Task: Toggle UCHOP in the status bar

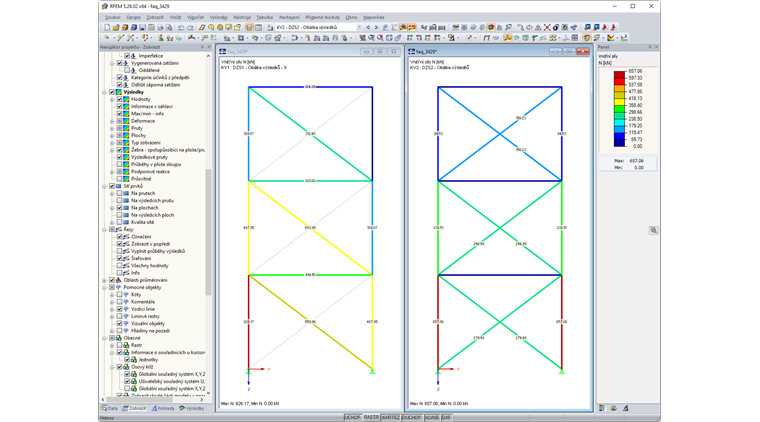Action: point(352,418)
